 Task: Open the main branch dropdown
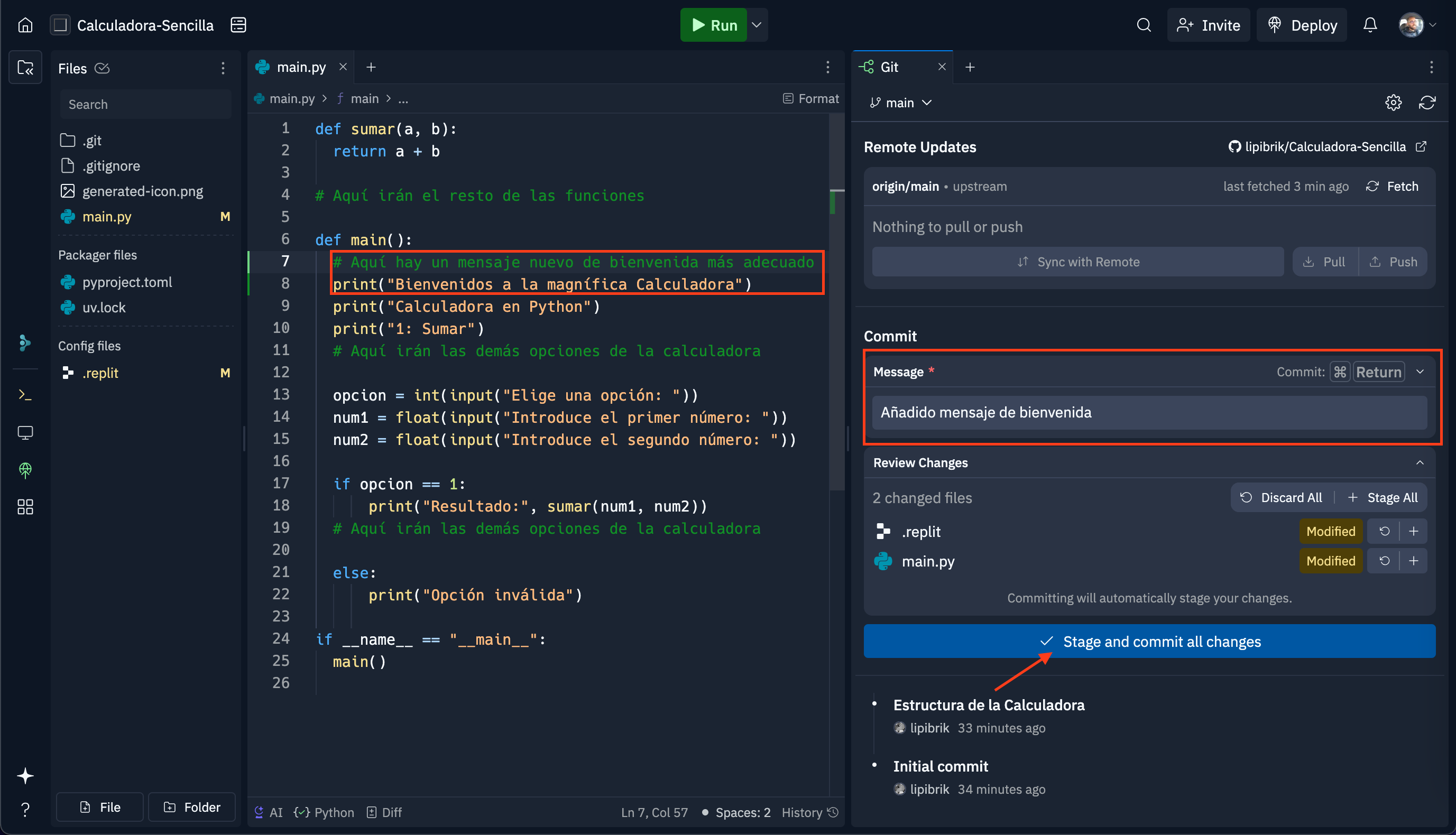pos(900,103)
